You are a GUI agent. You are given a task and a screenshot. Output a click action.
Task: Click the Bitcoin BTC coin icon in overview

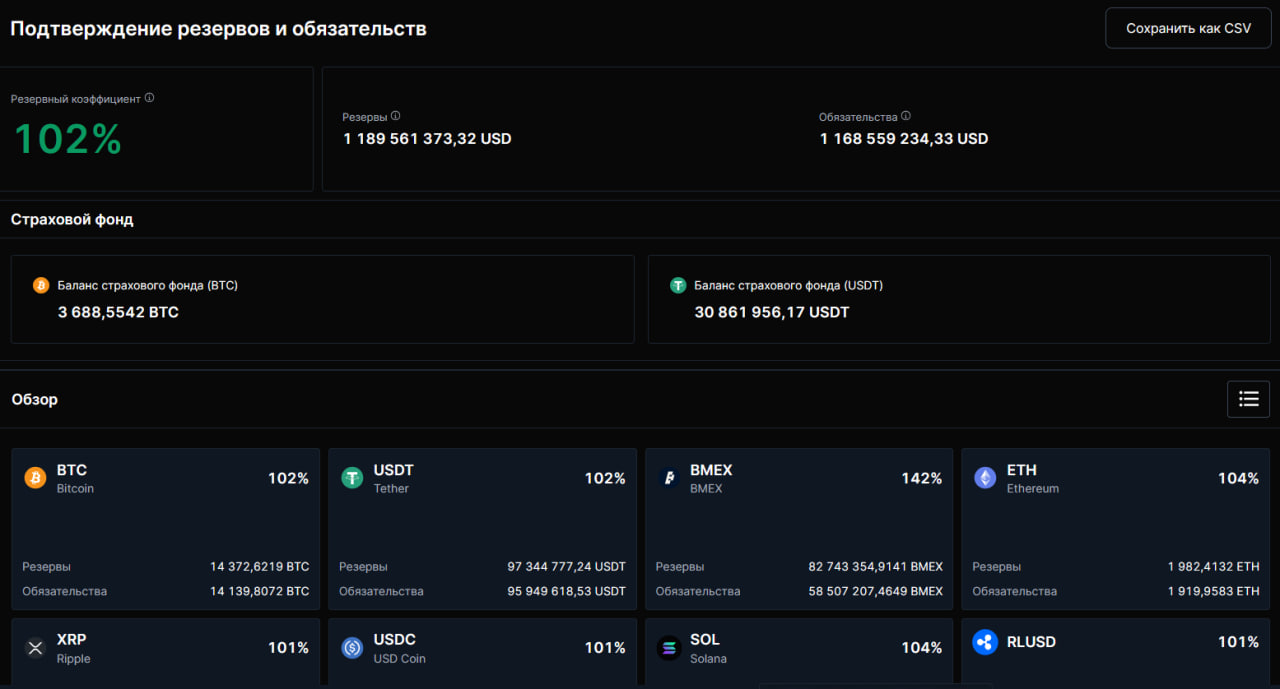click(35, 478)
